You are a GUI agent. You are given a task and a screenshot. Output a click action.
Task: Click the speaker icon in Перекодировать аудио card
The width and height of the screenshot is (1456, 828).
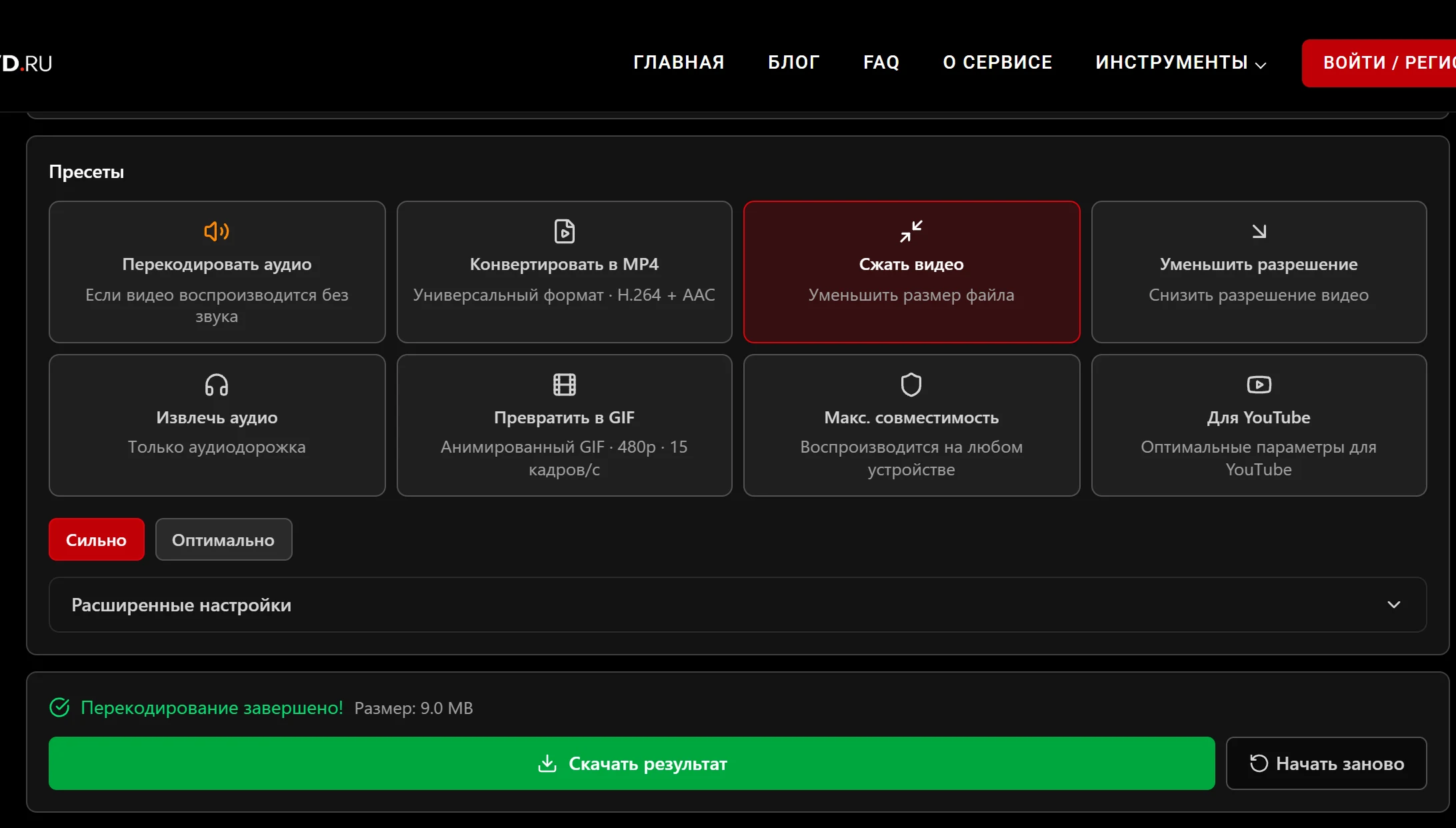(x=217, y=231)
